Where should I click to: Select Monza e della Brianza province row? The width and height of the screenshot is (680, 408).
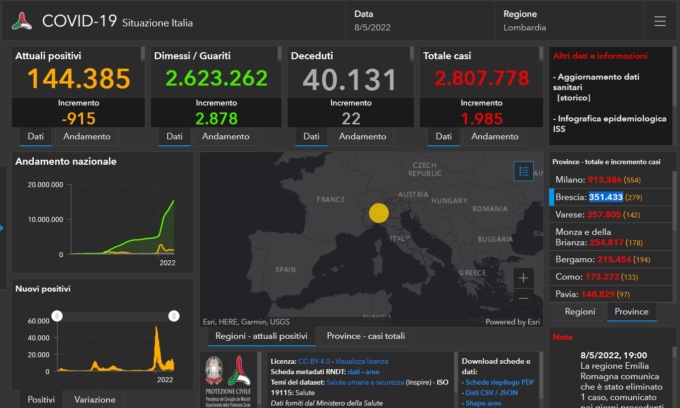611,237
